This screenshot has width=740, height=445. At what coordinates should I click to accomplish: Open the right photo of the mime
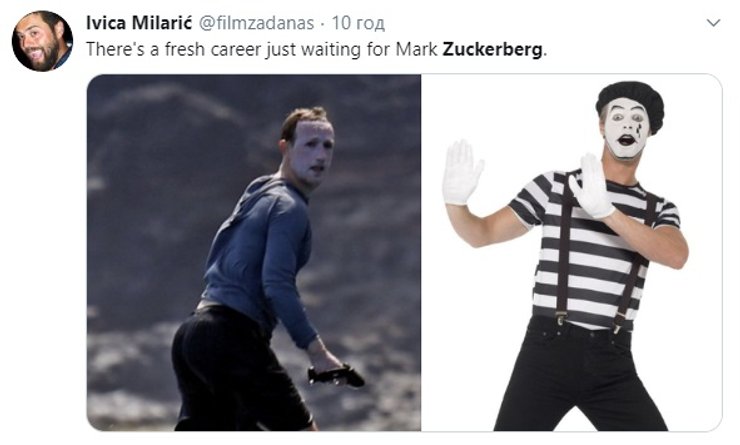click(571, 252)
